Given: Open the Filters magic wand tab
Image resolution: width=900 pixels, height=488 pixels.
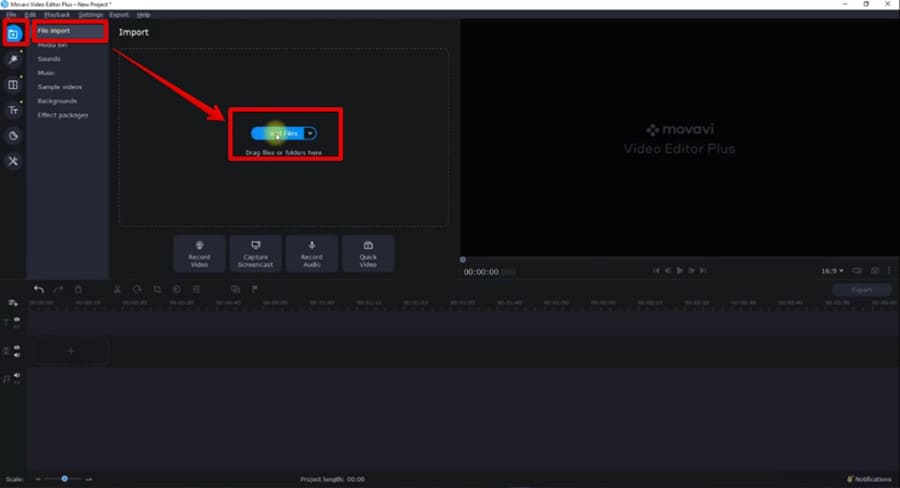Looking at the screenshot, I should coord(13,60).
